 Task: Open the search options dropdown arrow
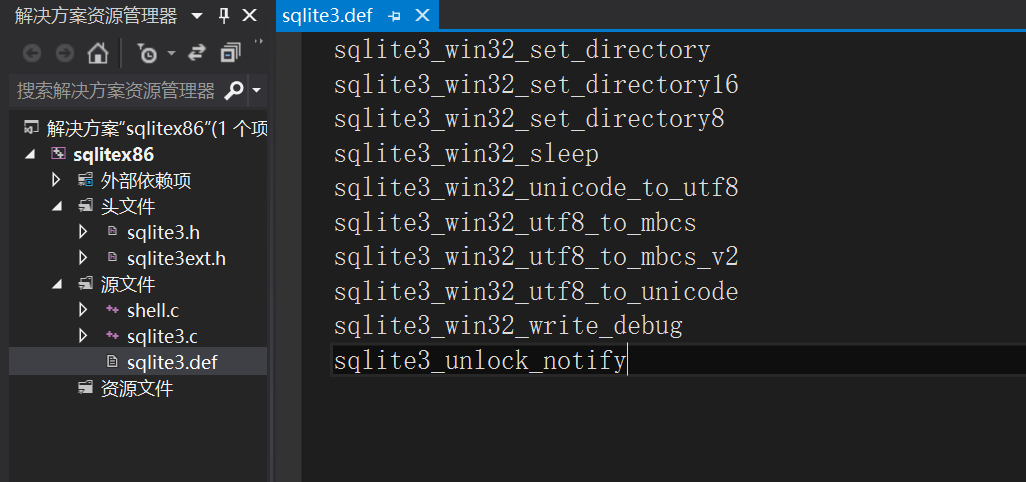pyautogui.click(x=257, y=91)
